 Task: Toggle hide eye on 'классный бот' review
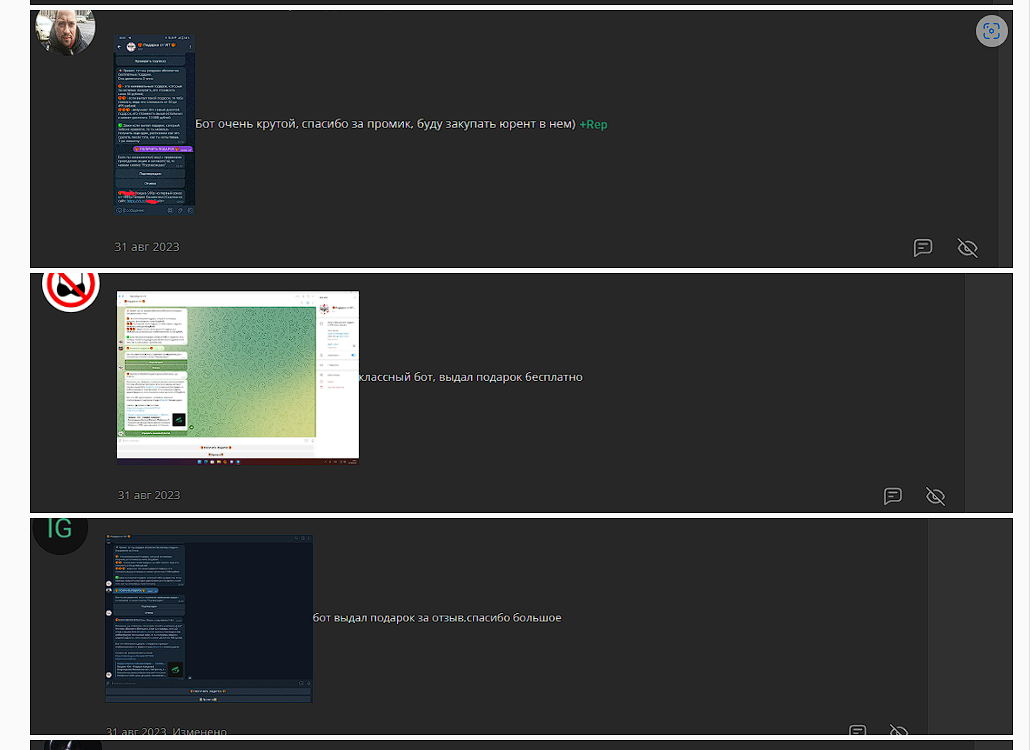[935, 496]
